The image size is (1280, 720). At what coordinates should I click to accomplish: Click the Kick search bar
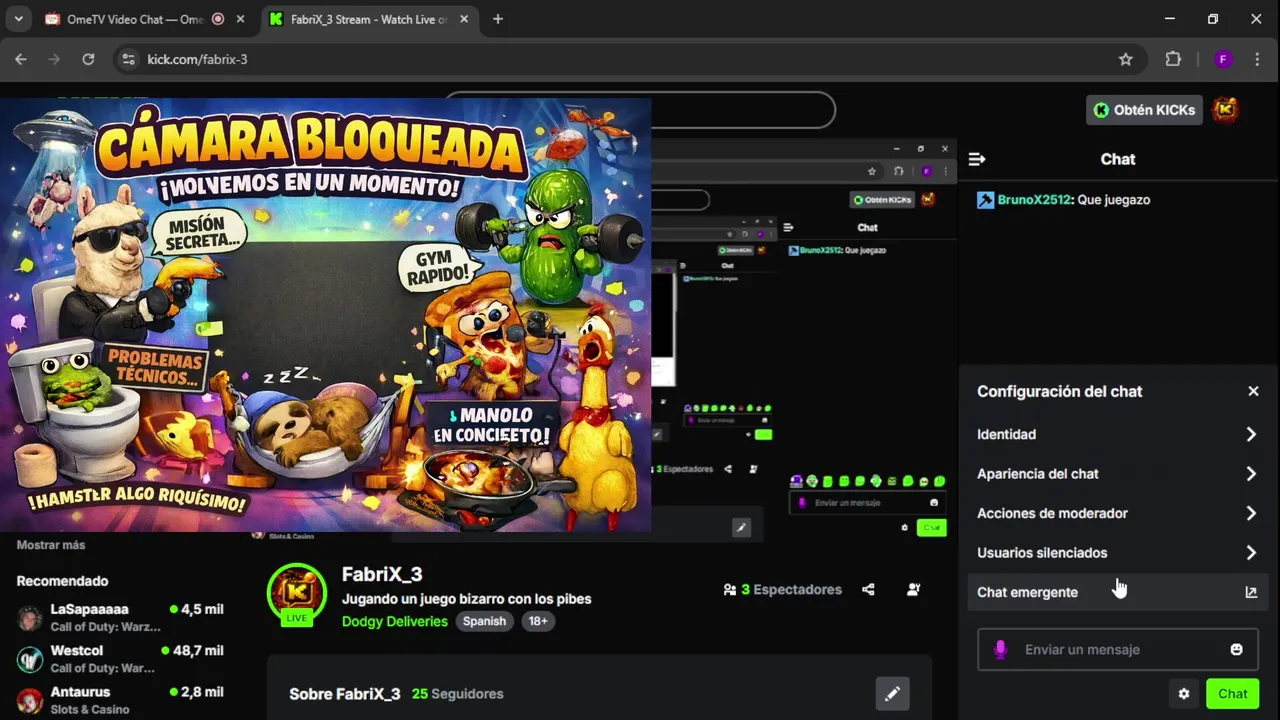point(640,110)
